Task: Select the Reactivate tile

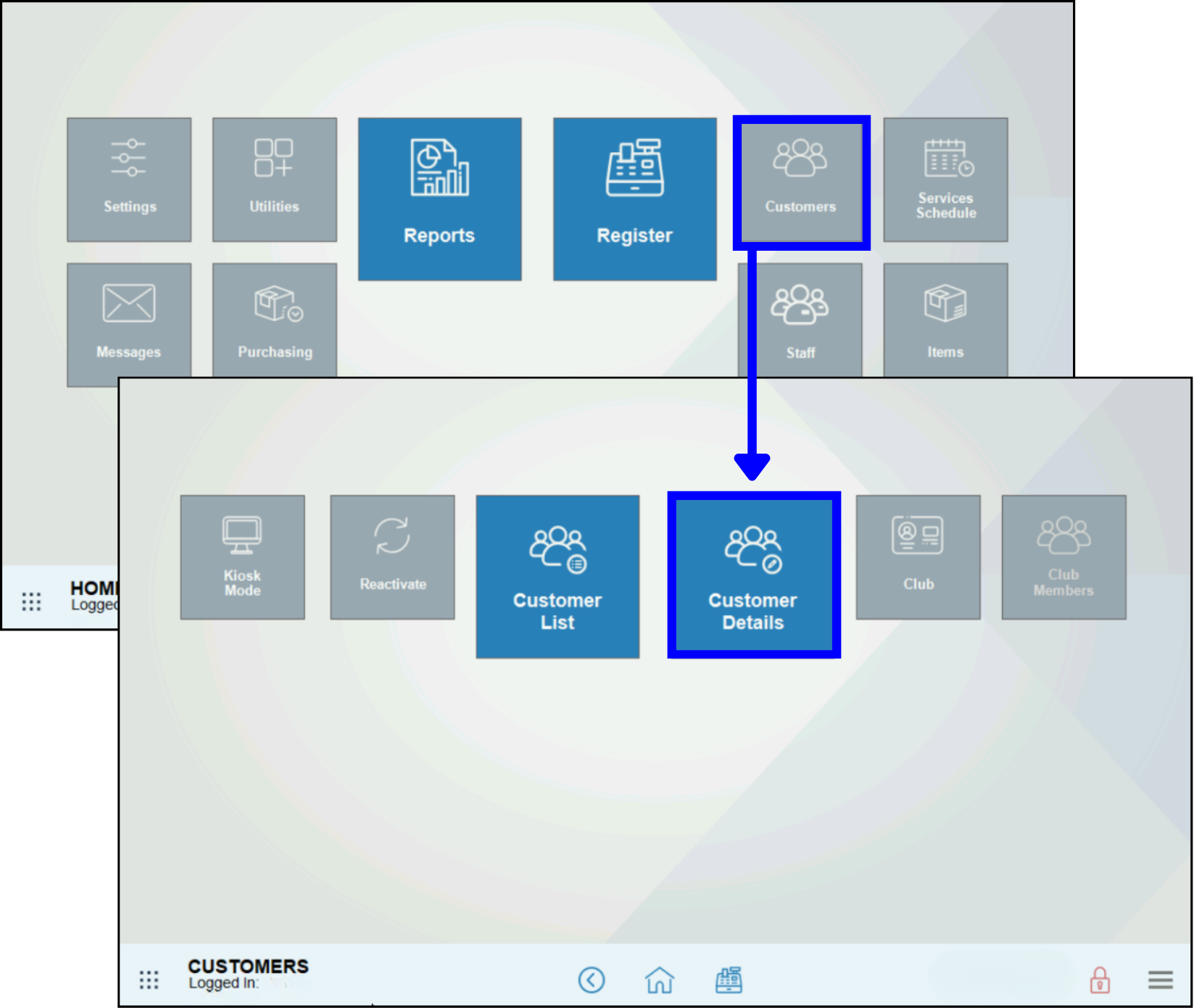Action: [x=392, y=557]
